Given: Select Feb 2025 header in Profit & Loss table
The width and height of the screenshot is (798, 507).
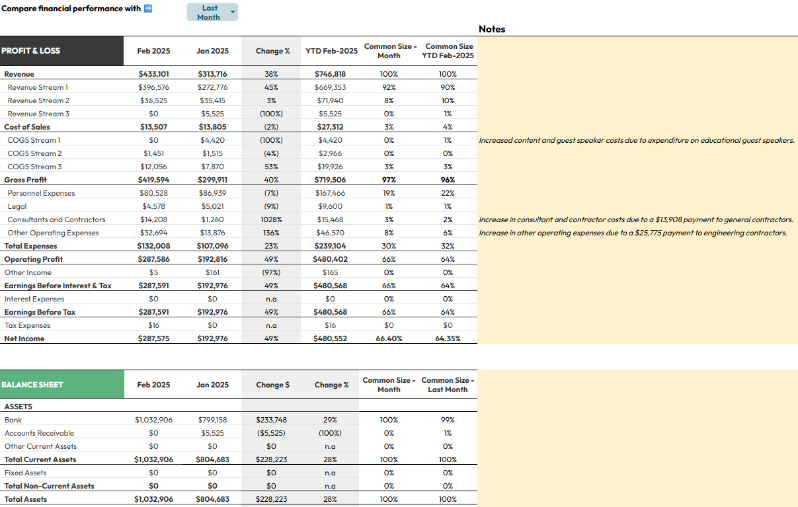Looking at the screenshot, I should [154, 51].
